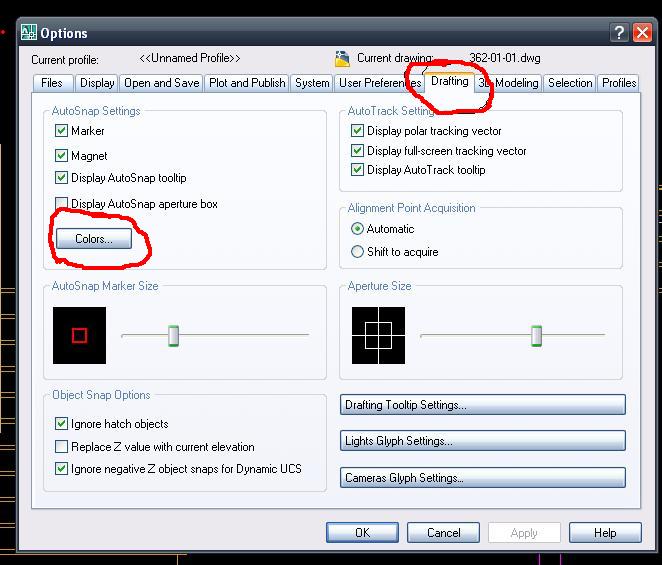Click the Aperture Size slider handle
The width and height of the screenshot is (662, 565).
point(536,336)
